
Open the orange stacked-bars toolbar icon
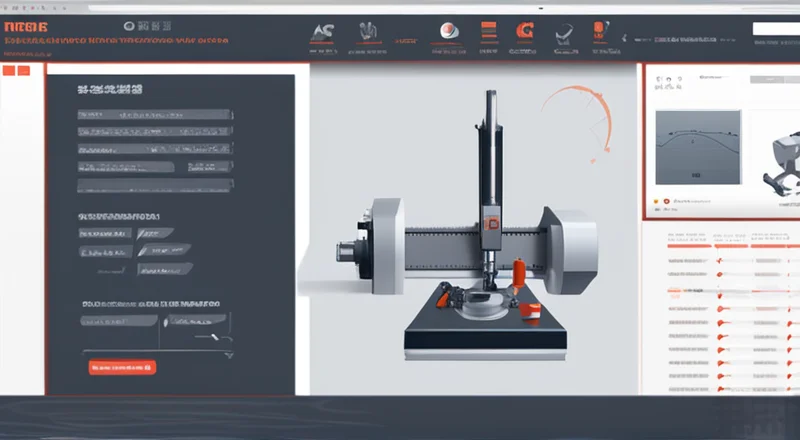[x=489, y=31]
